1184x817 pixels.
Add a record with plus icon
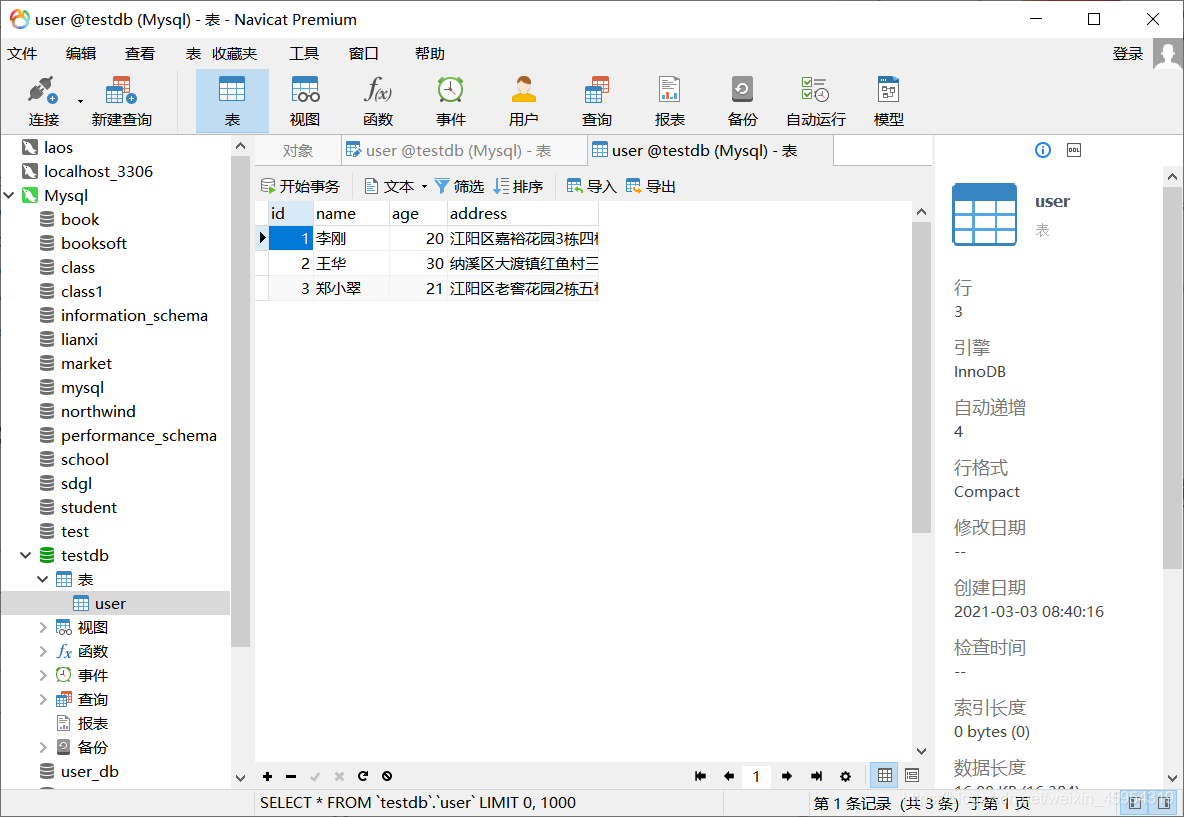pos(267,776)
